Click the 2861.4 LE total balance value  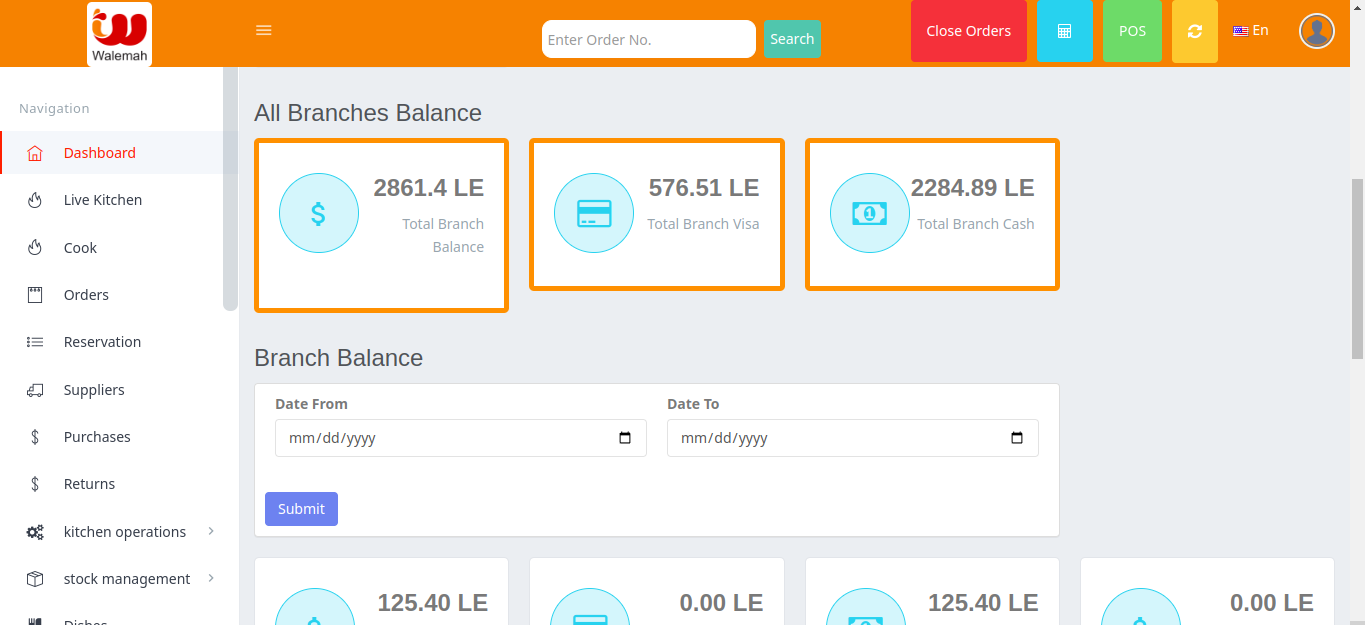point(428,187)
